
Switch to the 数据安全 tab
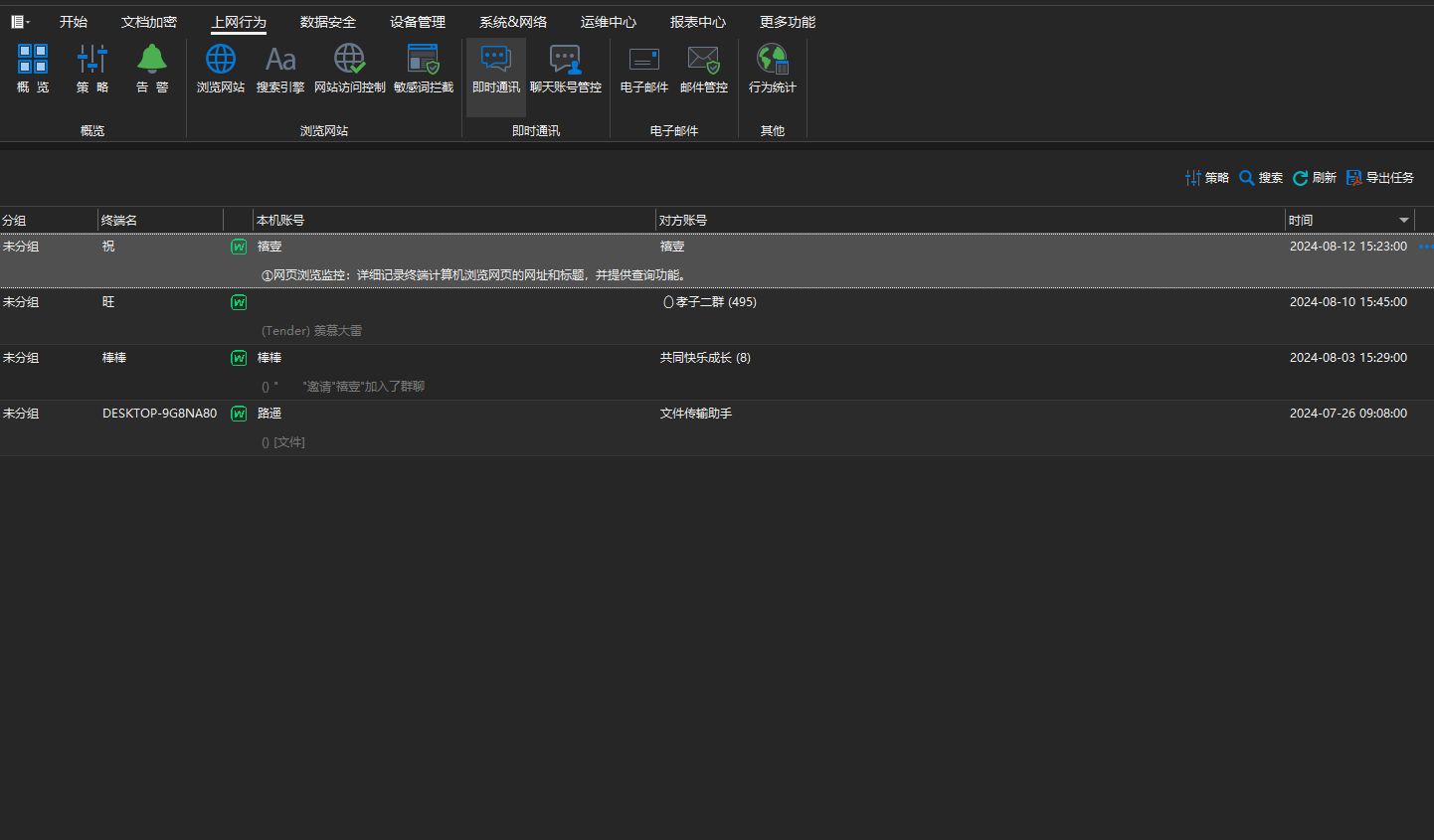pos(328,22)
